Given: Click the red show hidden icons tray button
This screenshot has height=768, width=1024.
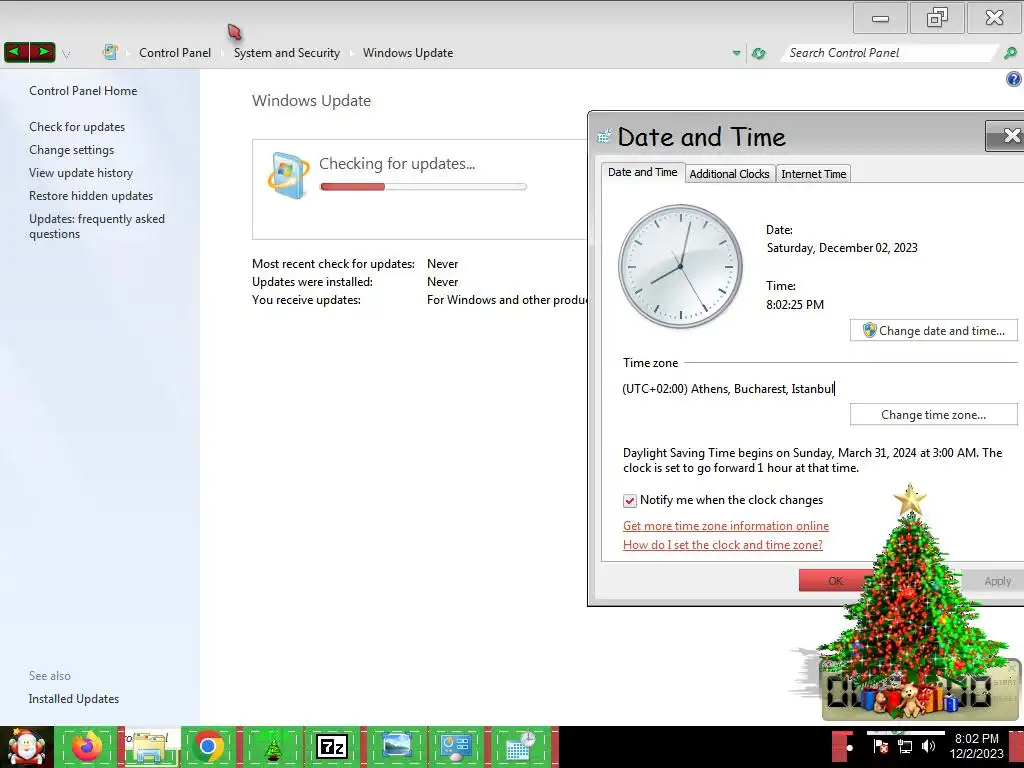Looking at the screenshot, I should [842, 746].
